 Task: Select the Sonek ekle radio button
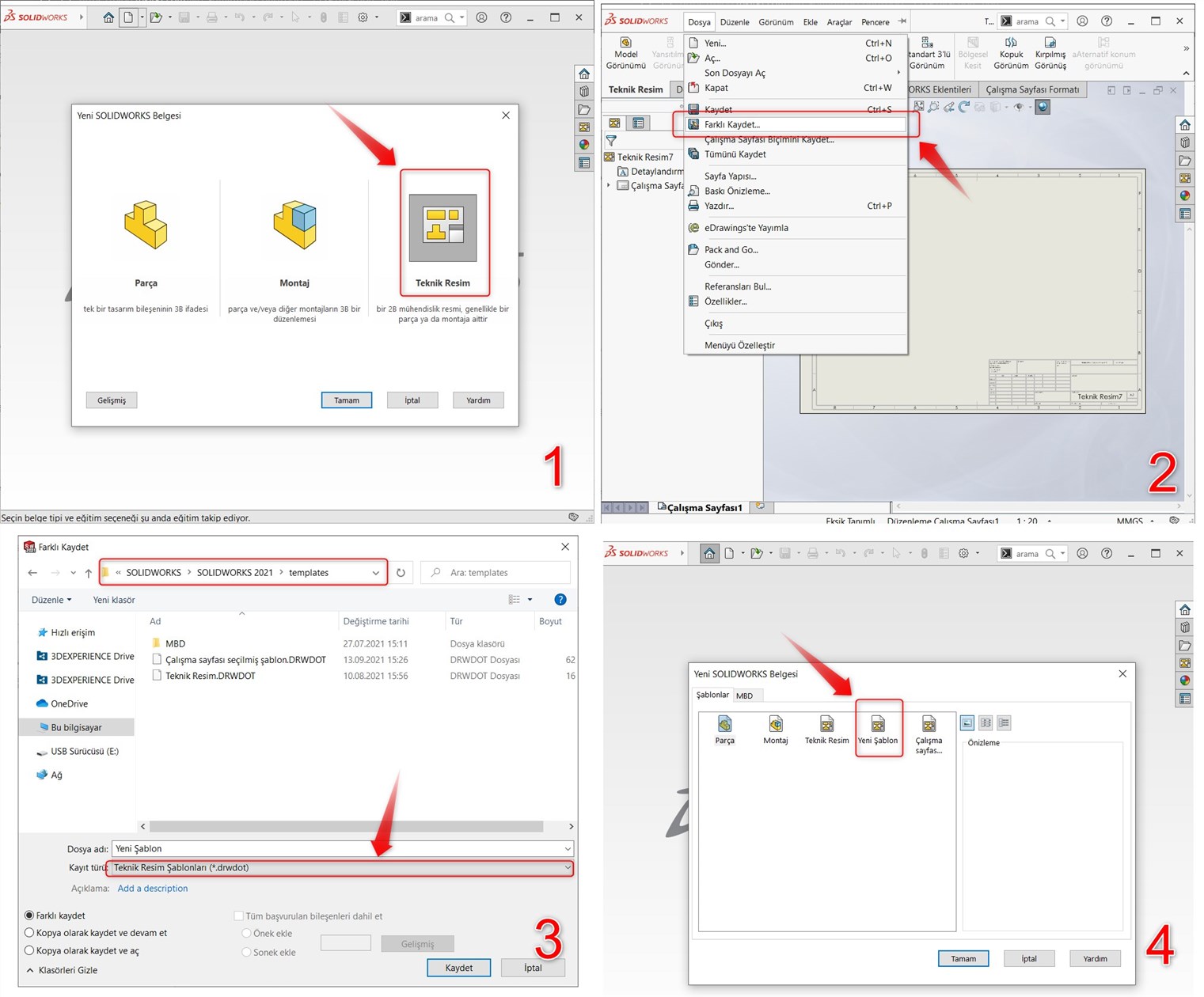coord(247,952)
